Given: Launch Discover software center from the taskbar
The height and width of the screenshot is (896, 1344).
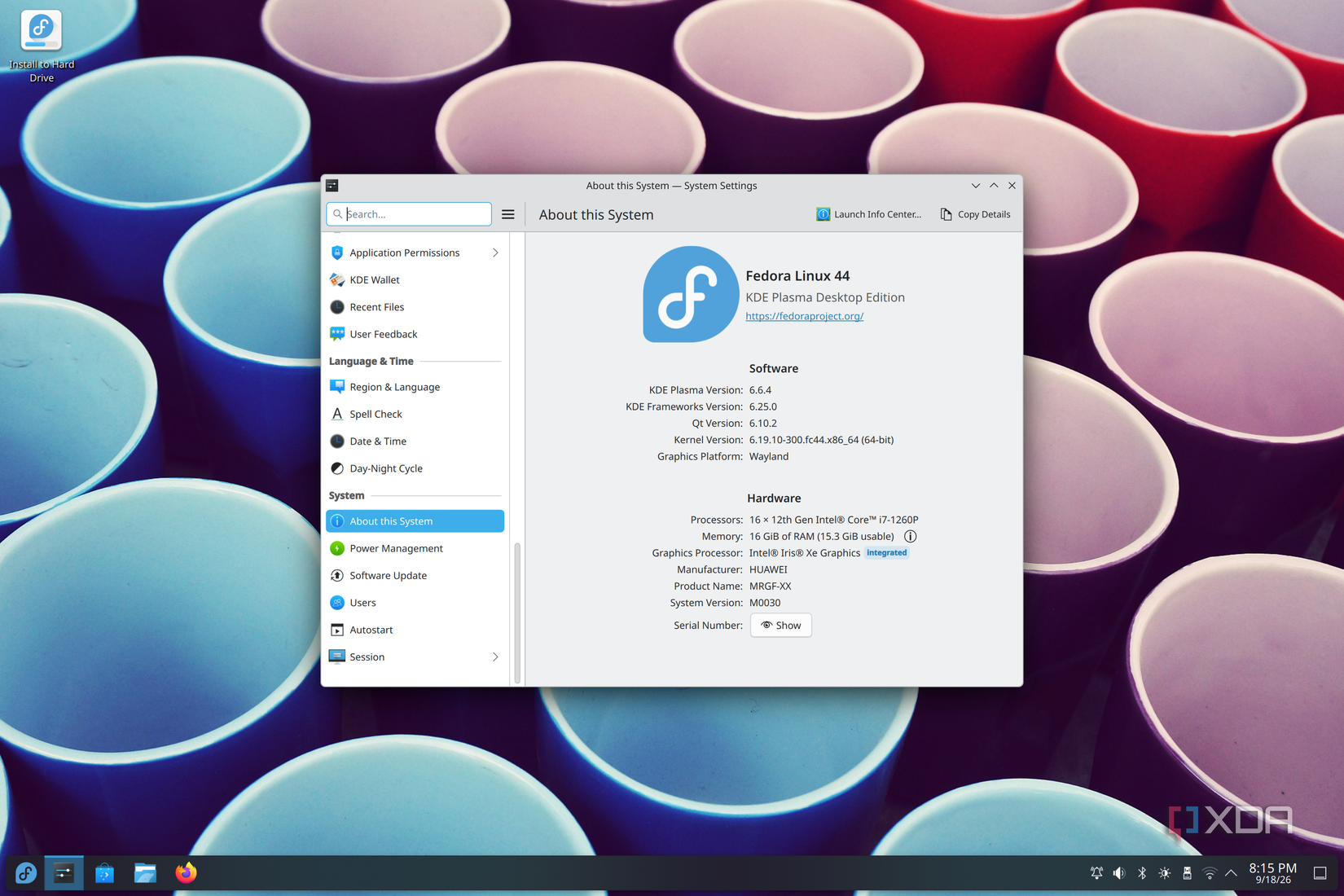Looking at the screenshot, I should click(104, 873).
